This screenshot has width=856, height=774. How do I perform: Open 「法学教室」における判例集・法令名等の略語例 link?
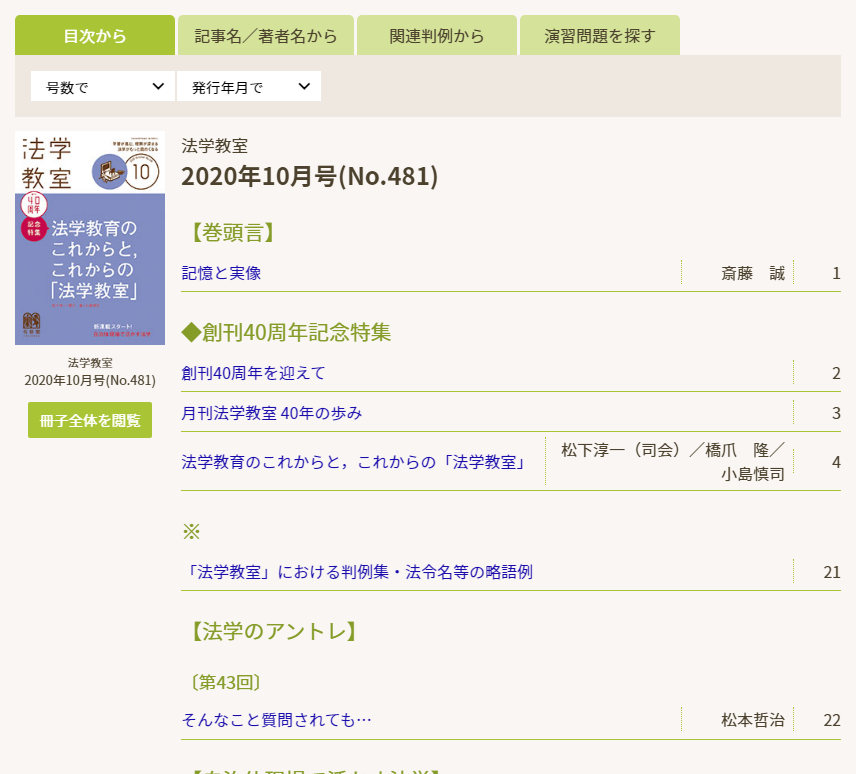coord(357,572)
